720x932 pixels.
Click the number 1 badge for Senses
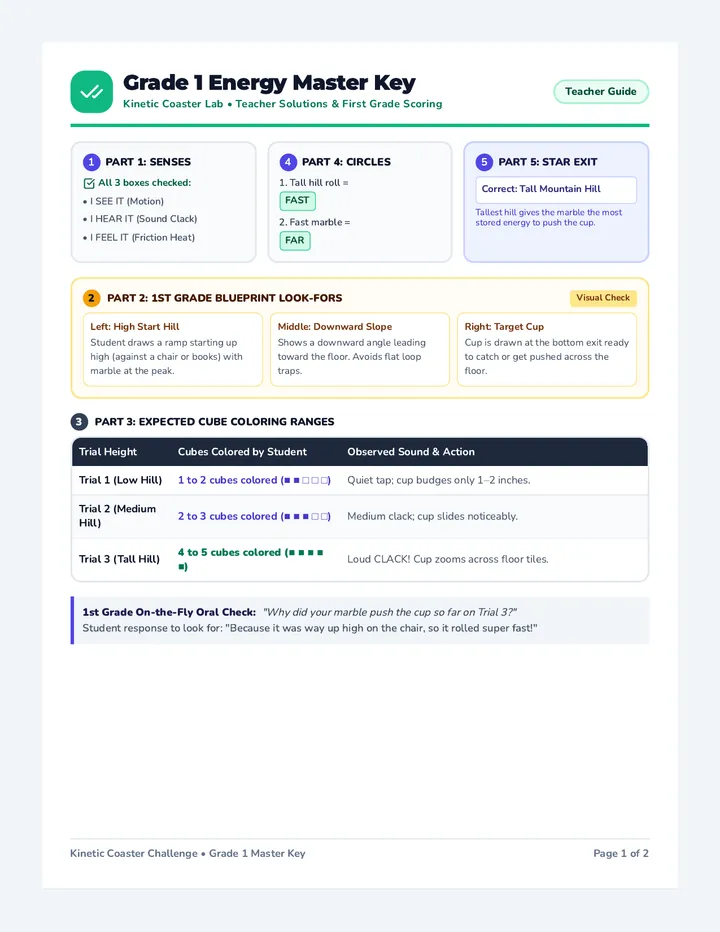pyautogui.click(x=91, y=162)
